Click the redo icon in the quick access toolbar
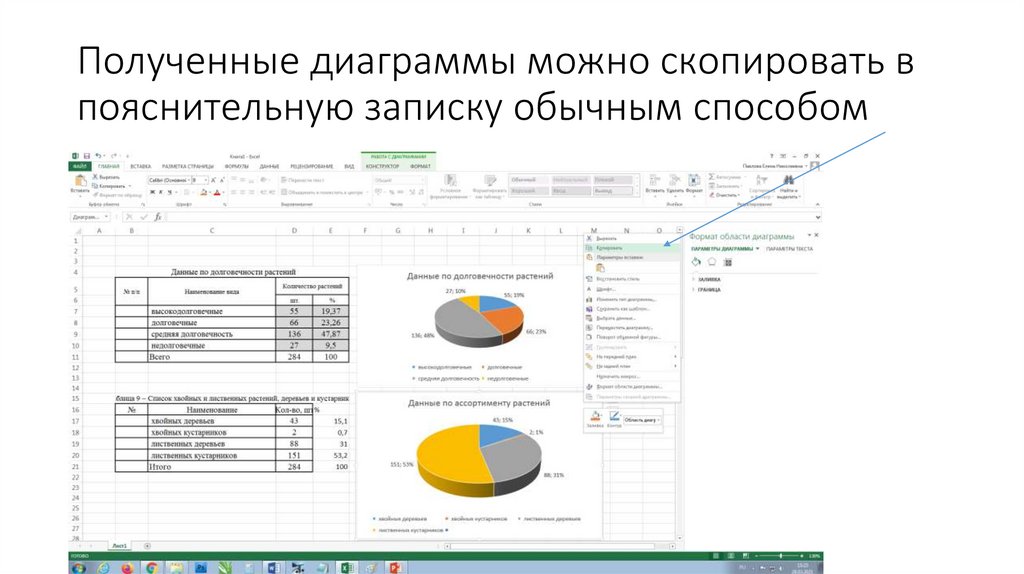 pos(113,156)
